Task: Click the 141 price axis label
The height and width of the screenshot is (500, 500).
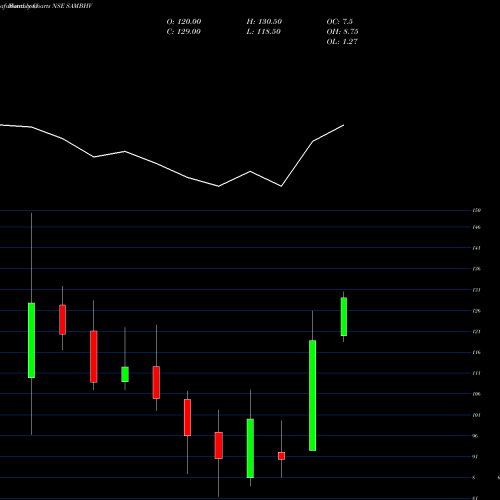Action: tap(476, 248)
